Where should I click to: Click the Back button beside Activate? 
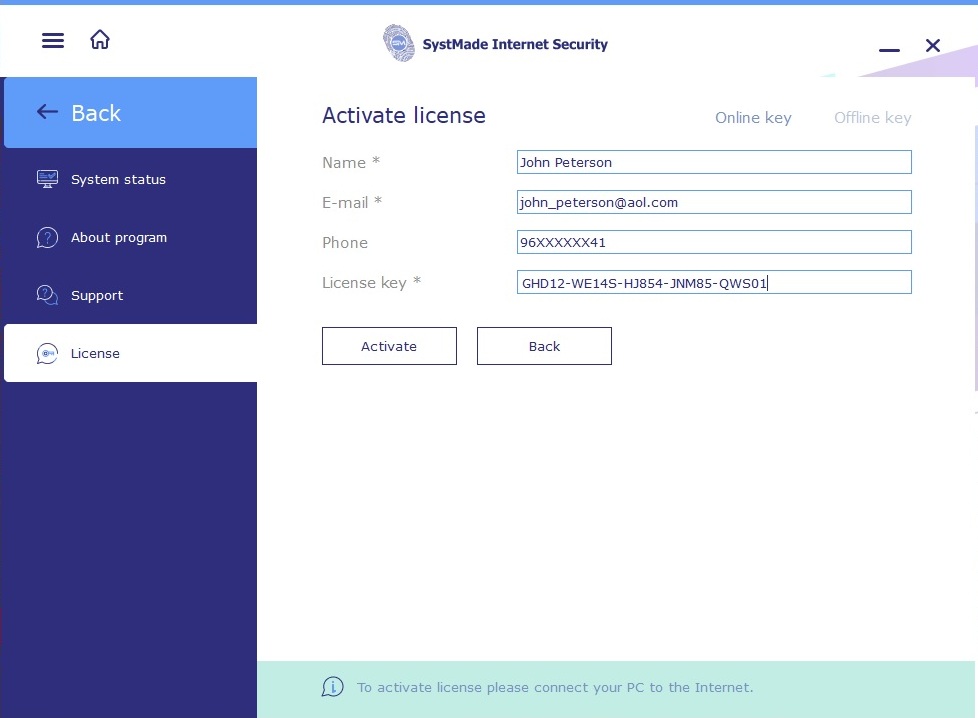tap(544, 346)
